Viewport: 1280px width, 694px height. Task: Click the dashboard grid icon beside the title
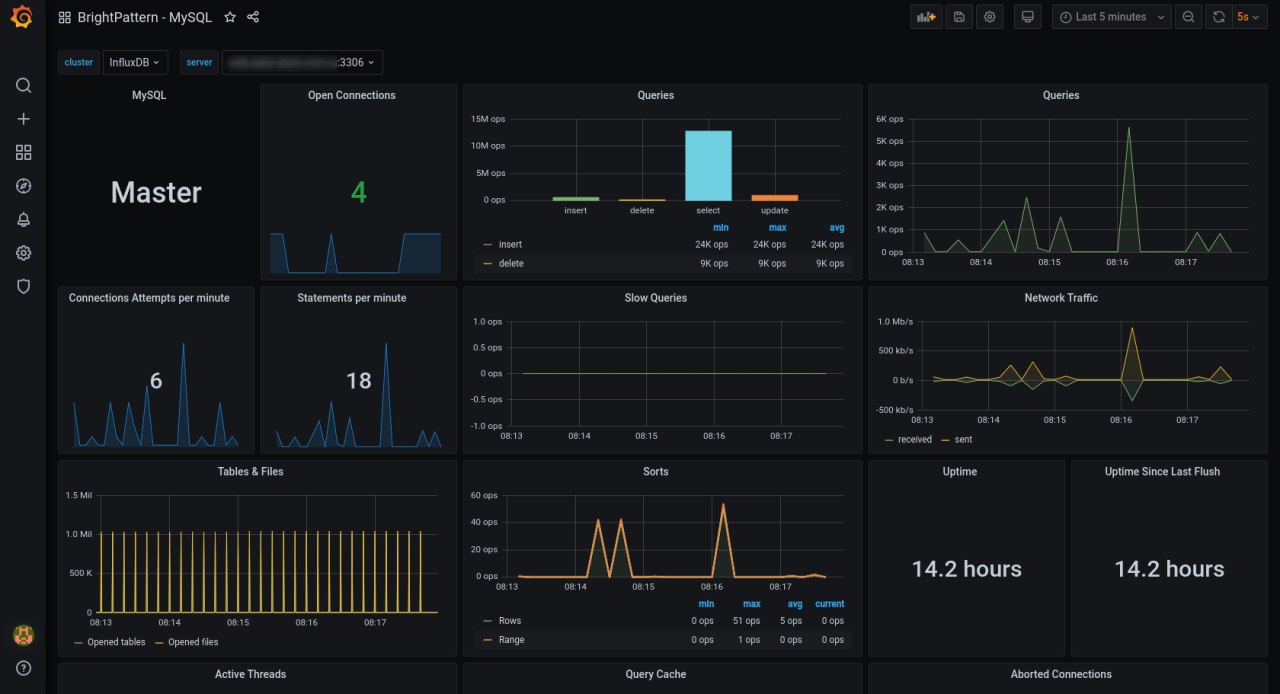tap(65, 17)
